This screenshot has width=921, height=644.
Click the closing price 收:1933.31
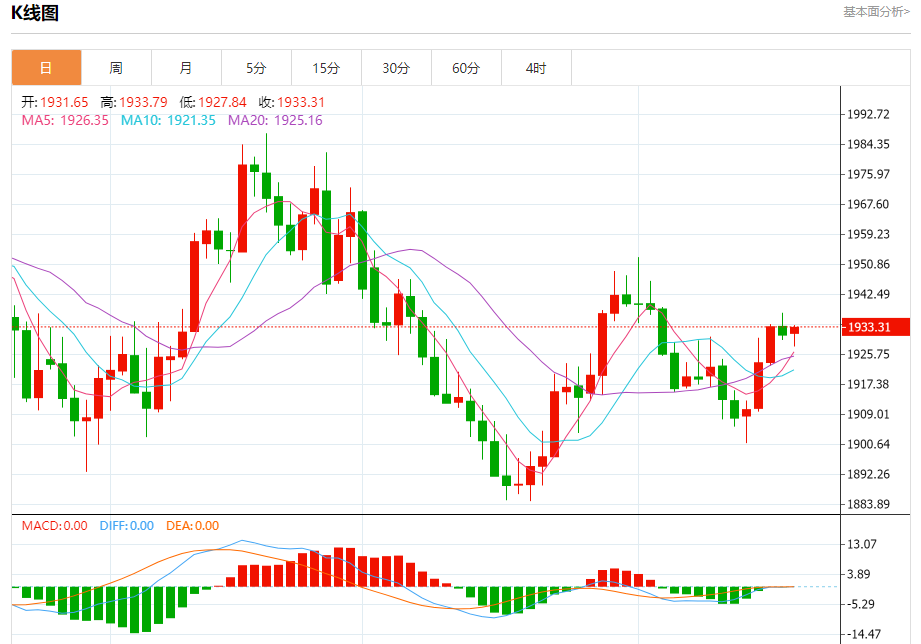292,102
